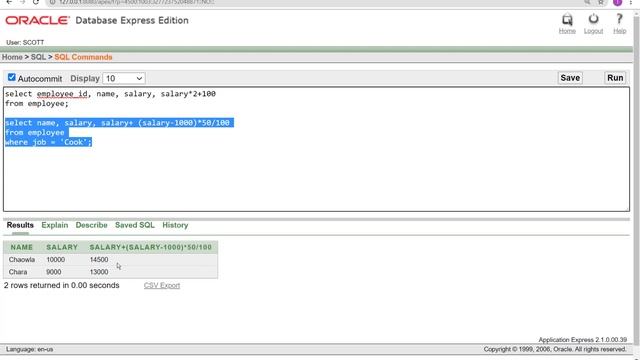This screenshot has height=360, width=640.
Task: Switch to the Explain tab
Action: pyautogui.click(x=55, y=225)
